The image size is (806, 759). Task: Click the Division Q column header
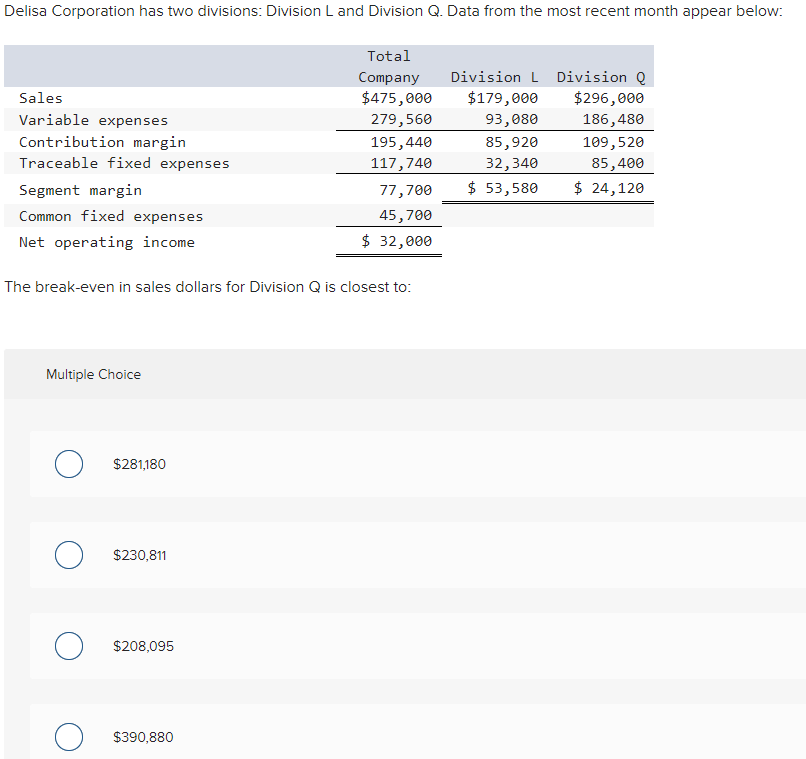click(x=601, y=77)
